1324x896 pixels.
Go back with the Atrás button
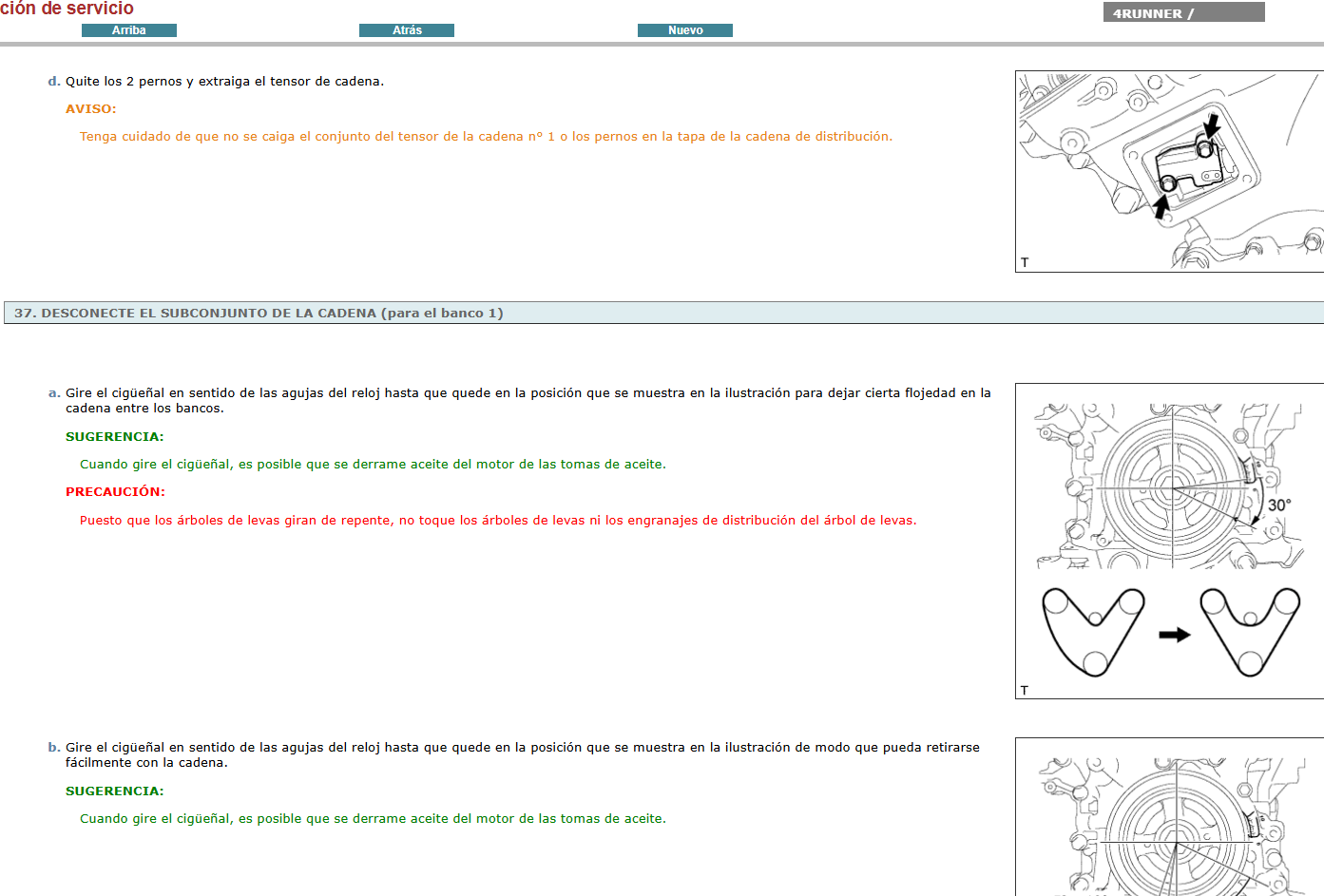(407, 30)
